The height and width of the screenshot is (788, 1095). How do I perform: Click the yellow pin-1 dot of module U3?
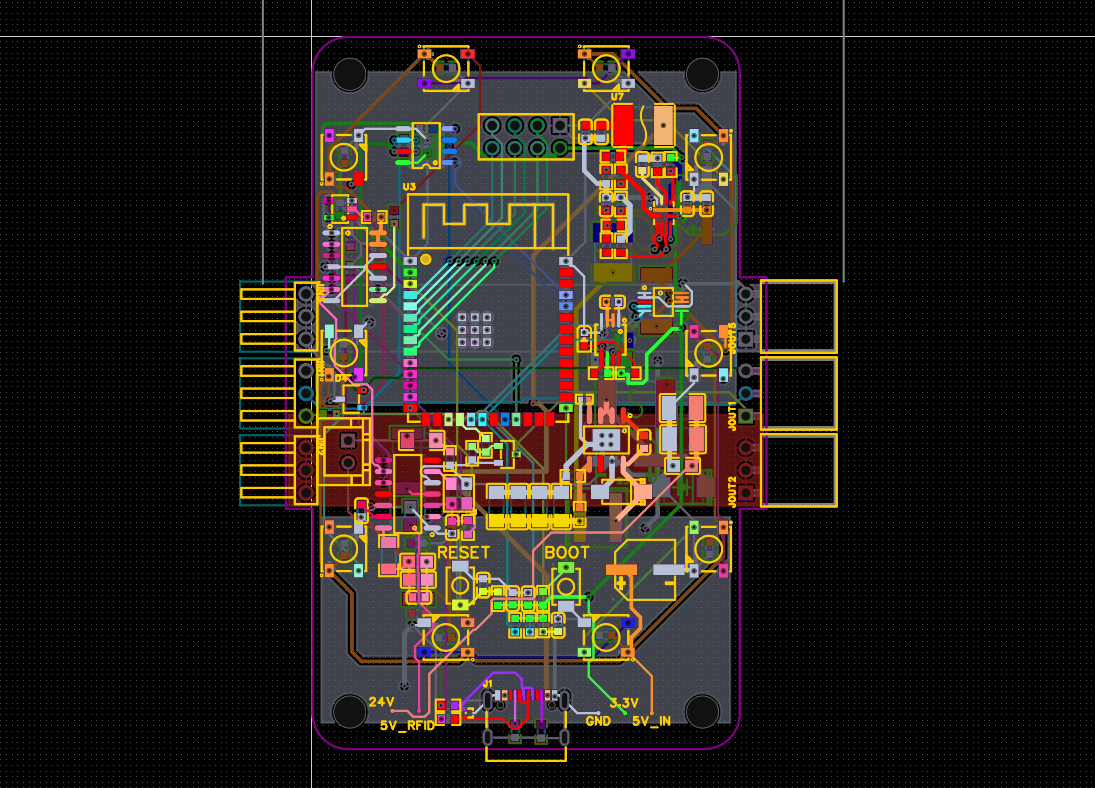point(426,260)
